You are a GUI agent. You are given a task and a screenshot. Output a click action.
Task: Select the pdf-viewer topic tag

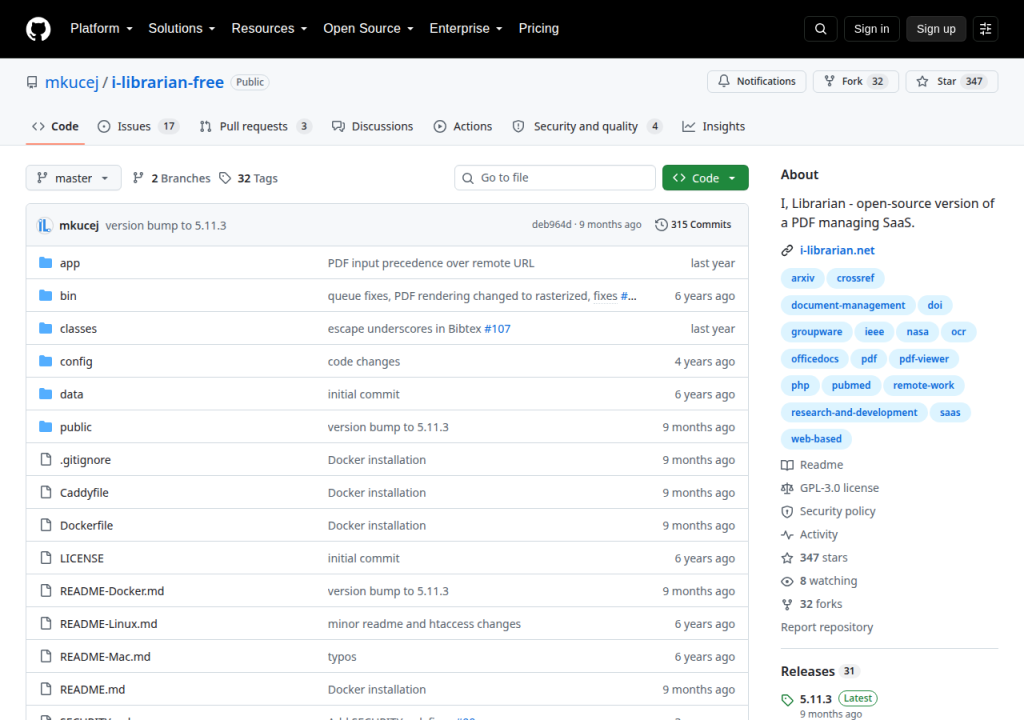click(x=923, y=359)
